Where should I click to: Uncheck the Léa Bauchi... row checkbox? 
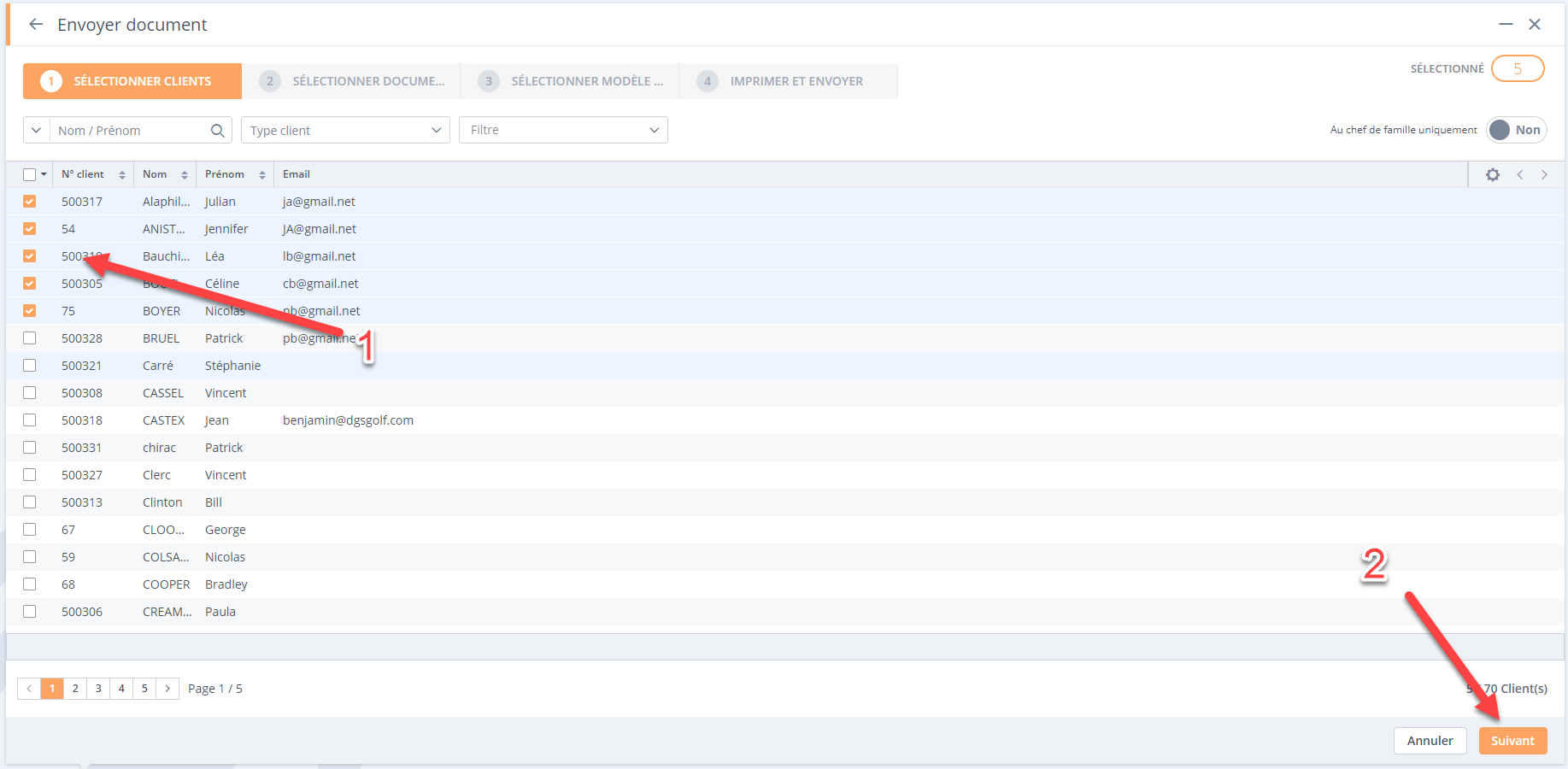[29, 256]
